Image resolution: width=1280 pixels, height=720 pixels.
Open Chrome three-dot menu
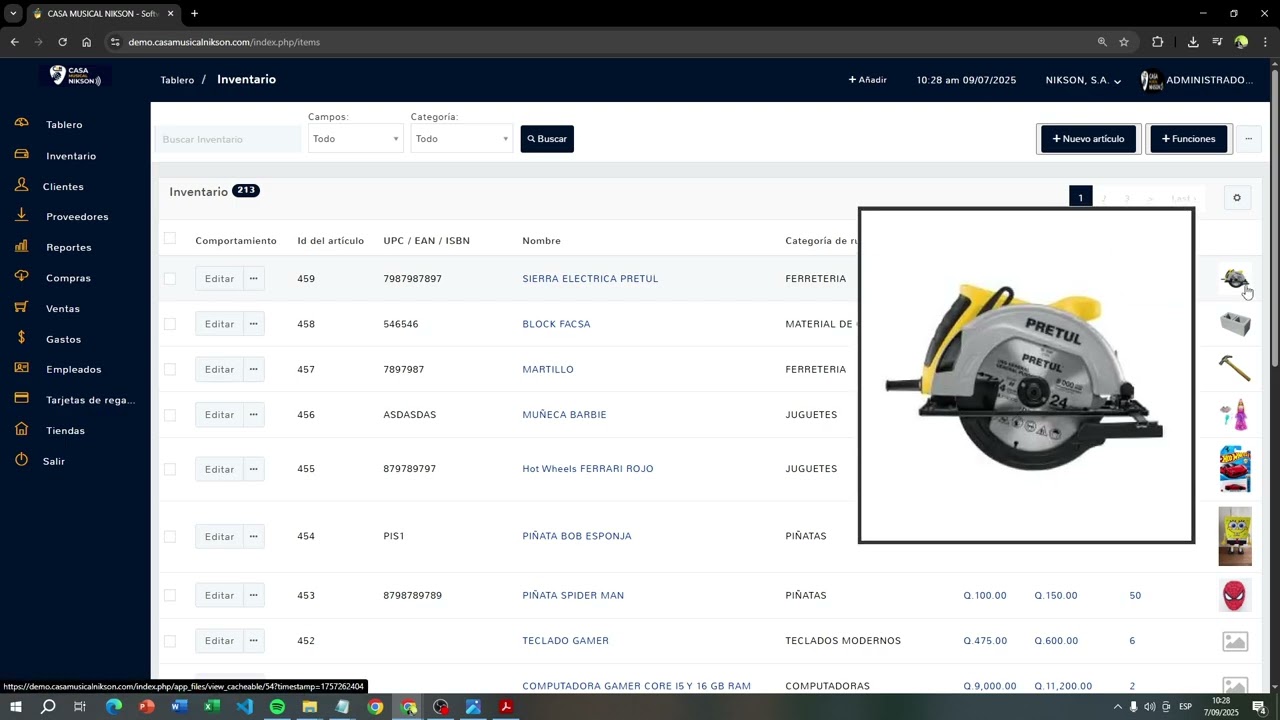tap(1266, 42)
